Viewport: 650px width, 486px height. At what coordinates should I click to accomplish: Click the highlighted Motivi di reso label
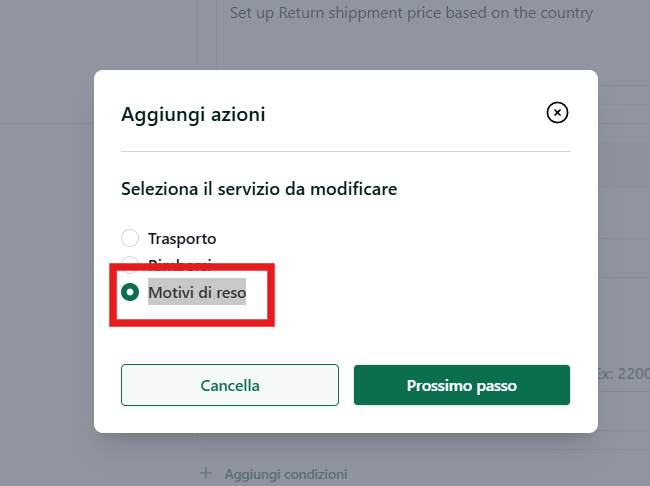[x=197, y=292]
